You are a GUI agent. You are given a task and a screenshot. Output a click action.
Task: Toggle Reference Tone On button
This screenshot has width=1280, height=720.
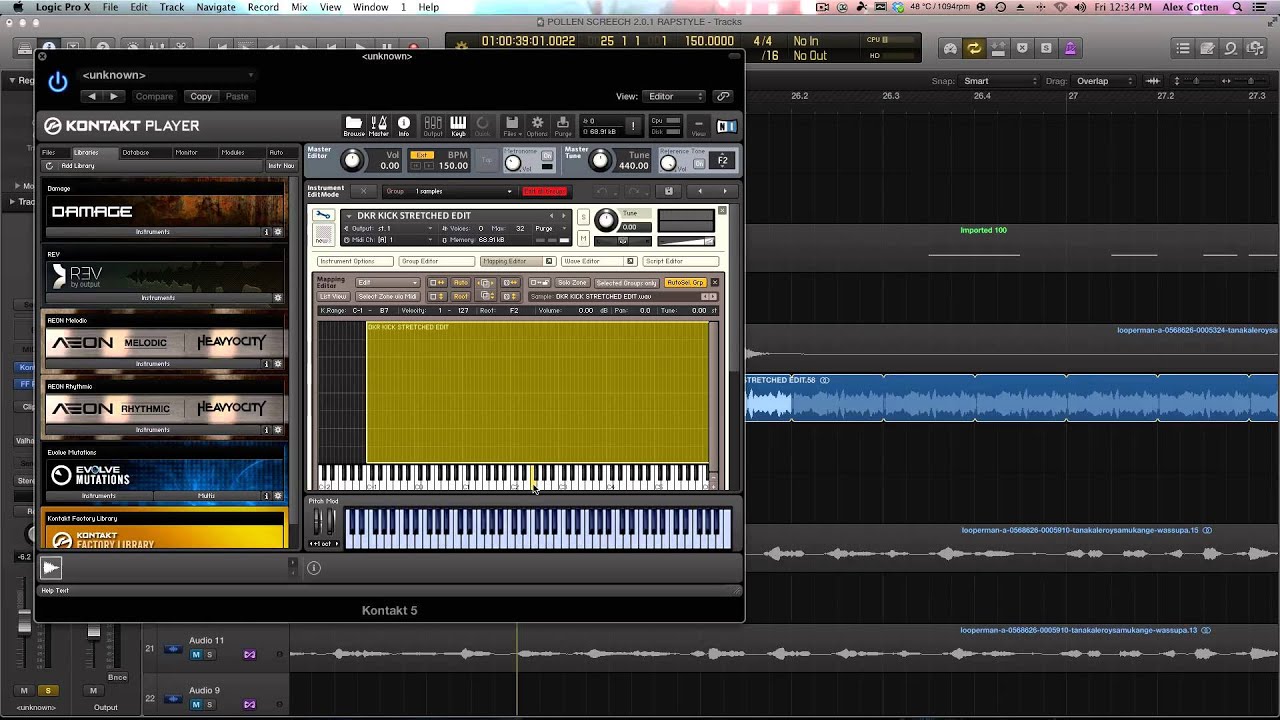tap(699, 164)
